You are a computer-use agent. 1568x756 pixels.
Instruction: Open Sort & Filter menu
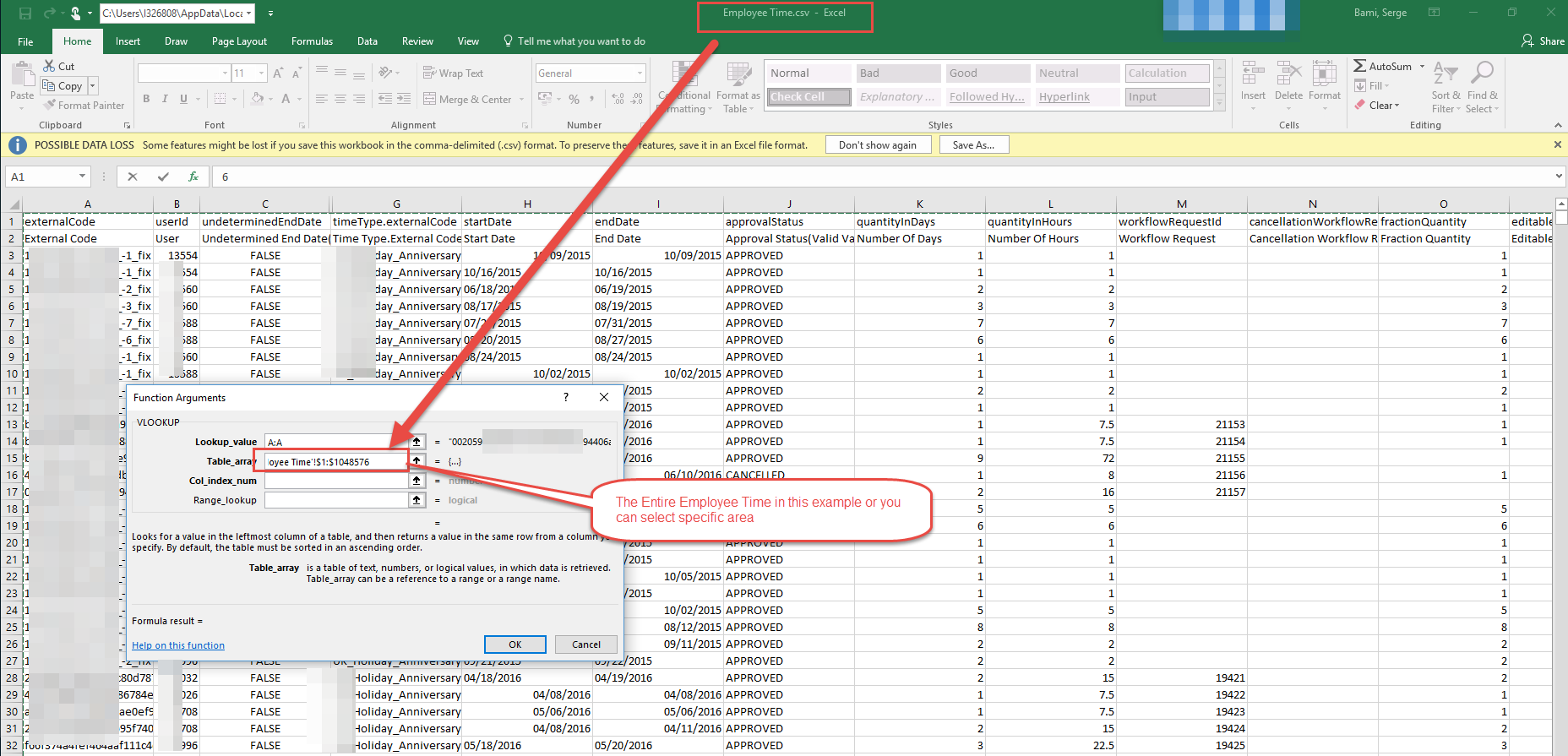[1445, 86]
